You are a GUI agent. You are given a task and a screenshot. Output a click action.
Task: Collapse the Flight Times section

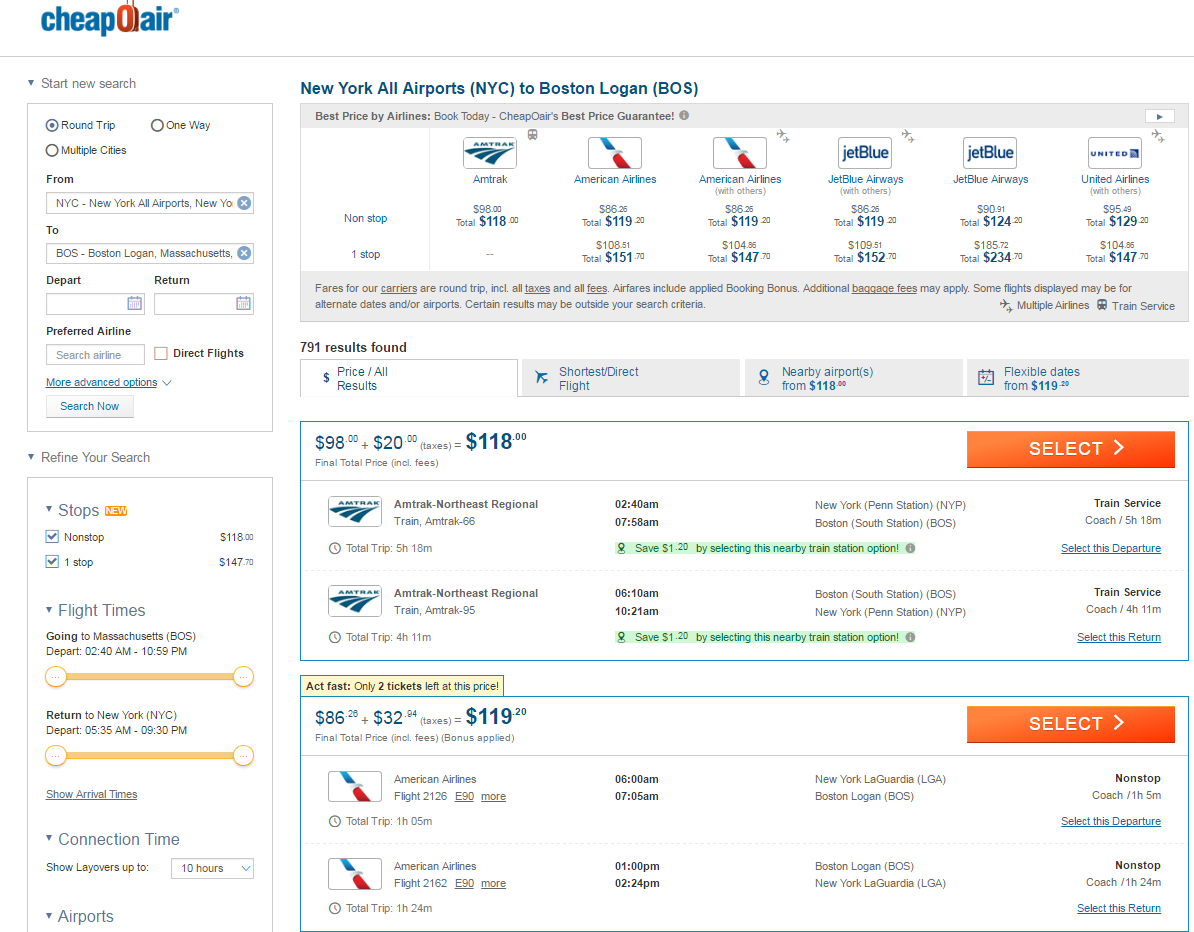click(49, 610)
